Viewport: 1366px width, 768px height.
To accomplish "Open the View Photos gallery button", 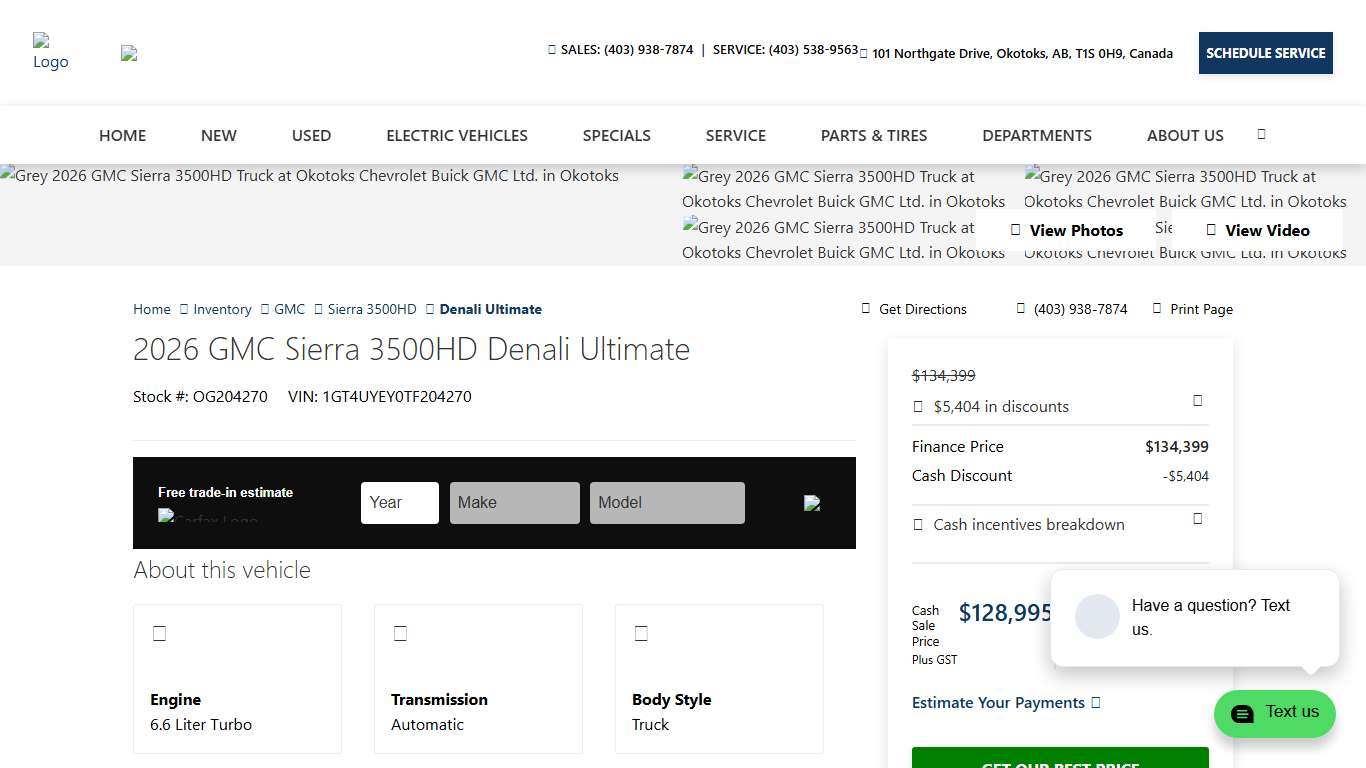I will 1066,230.
